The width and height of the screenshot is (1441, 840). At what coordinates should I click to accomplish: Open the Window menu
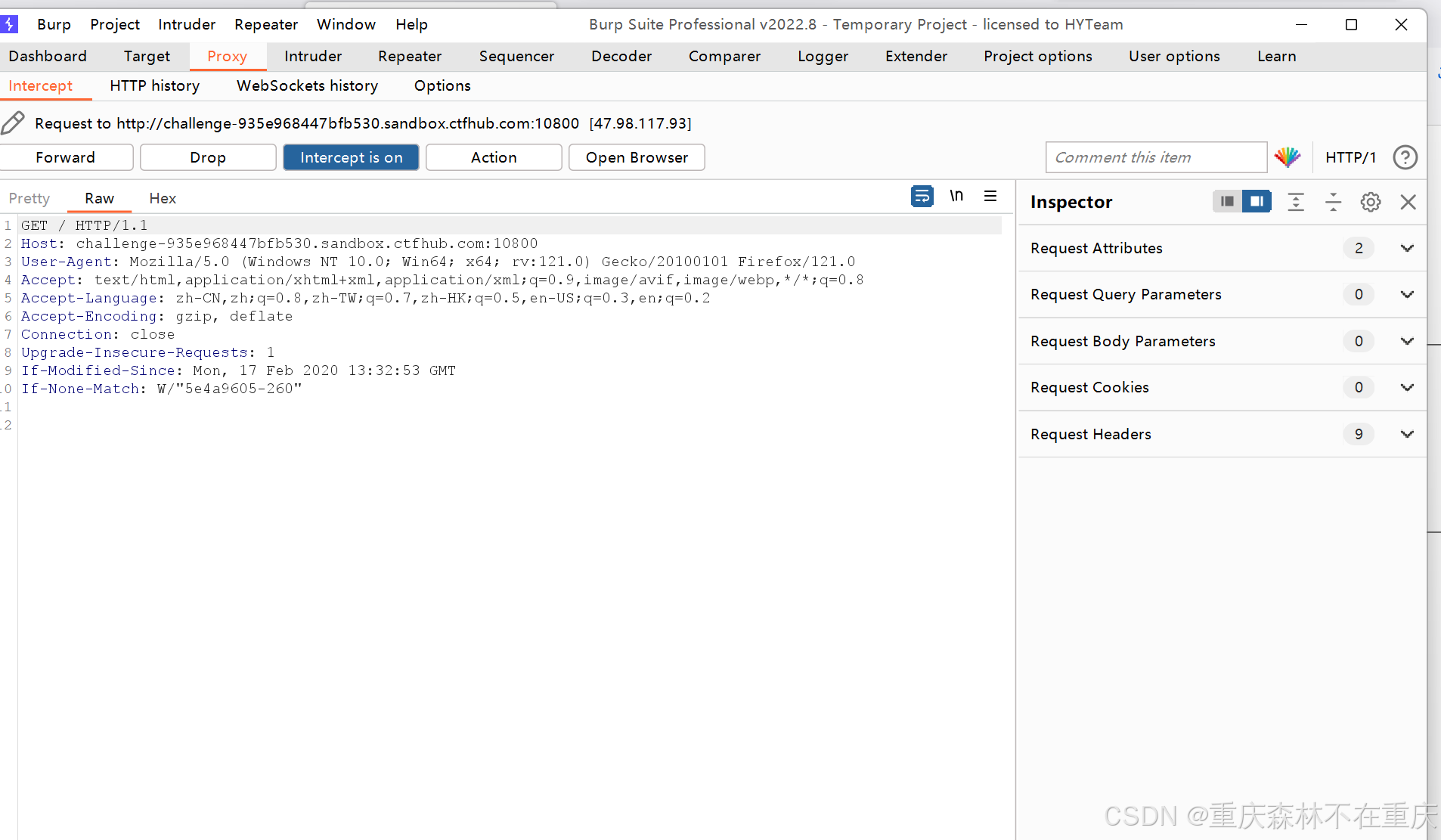click(346, 24)
